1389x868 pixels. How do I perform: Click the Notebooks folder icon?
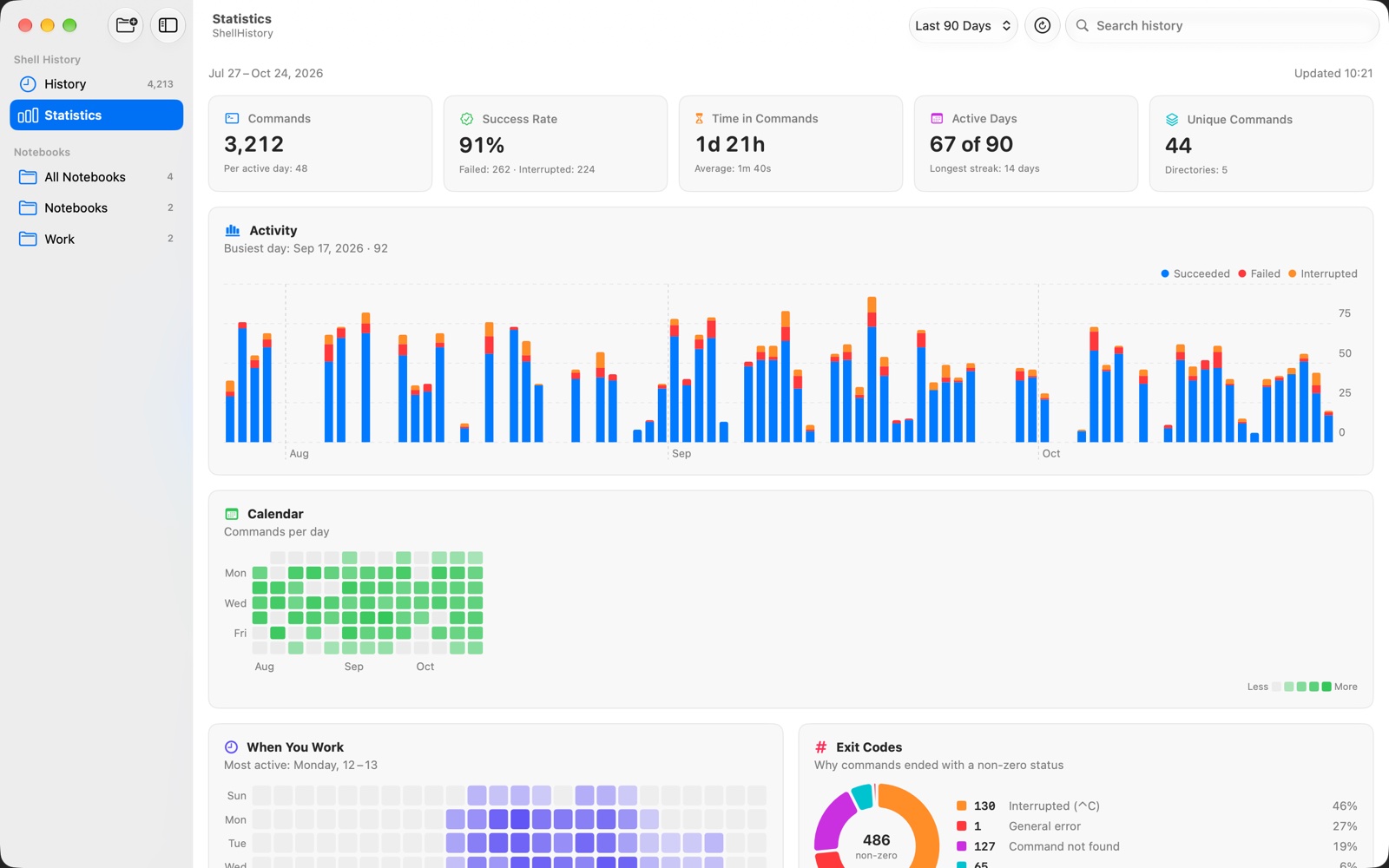tap(28, 208)
